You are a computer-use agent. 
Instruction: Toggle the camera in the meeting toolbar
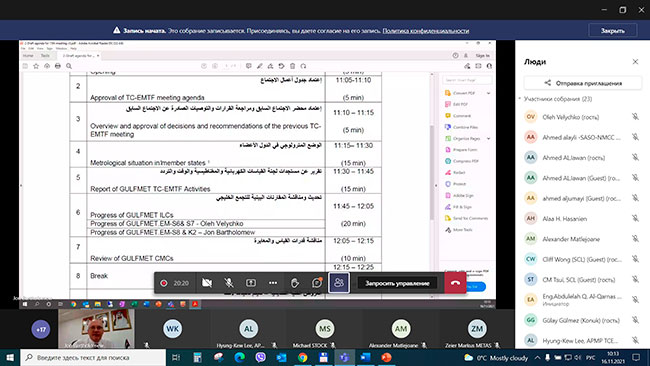pos(207,283)
